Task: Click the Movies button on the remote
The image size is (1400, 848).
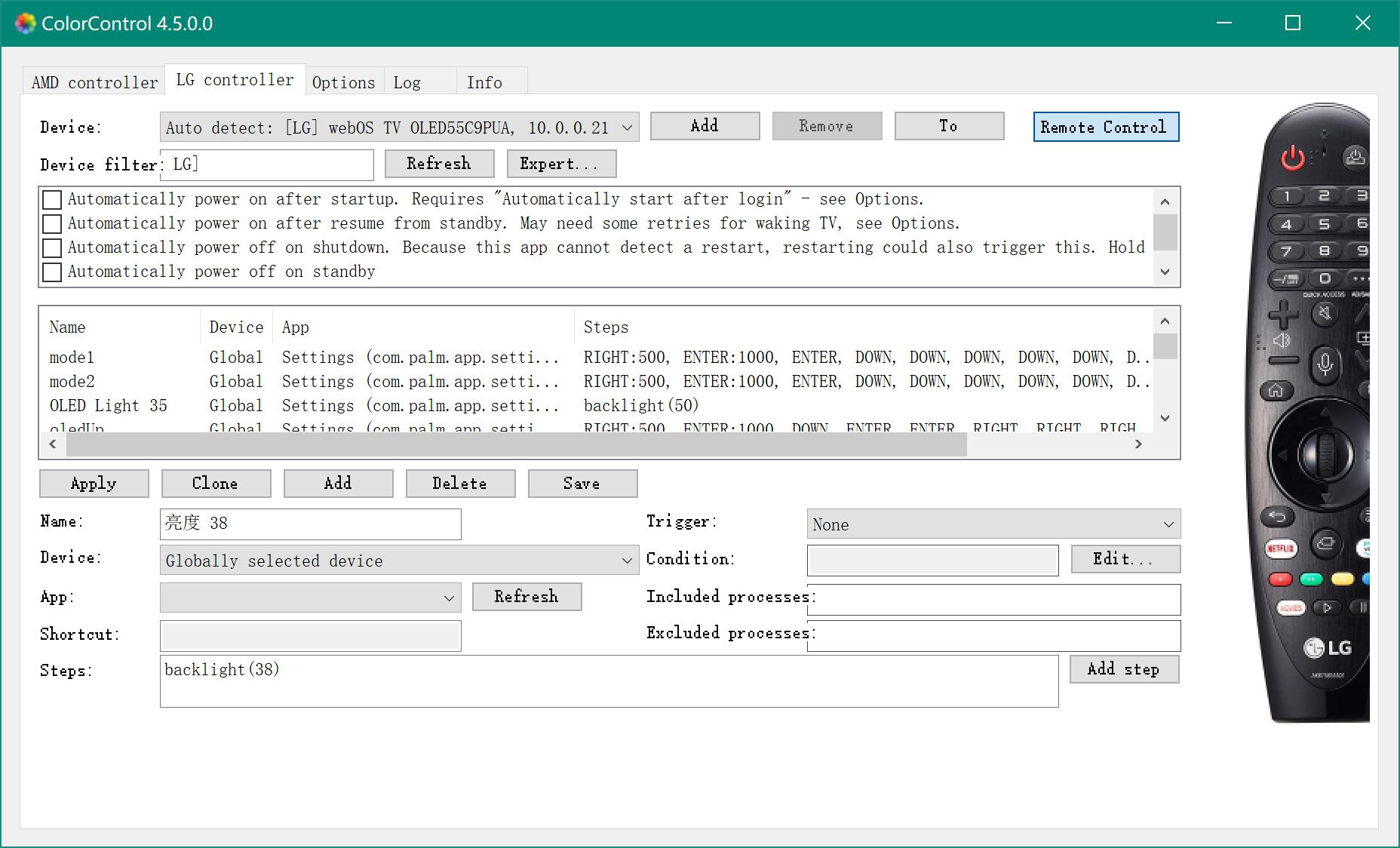Action: [1291, 607]
